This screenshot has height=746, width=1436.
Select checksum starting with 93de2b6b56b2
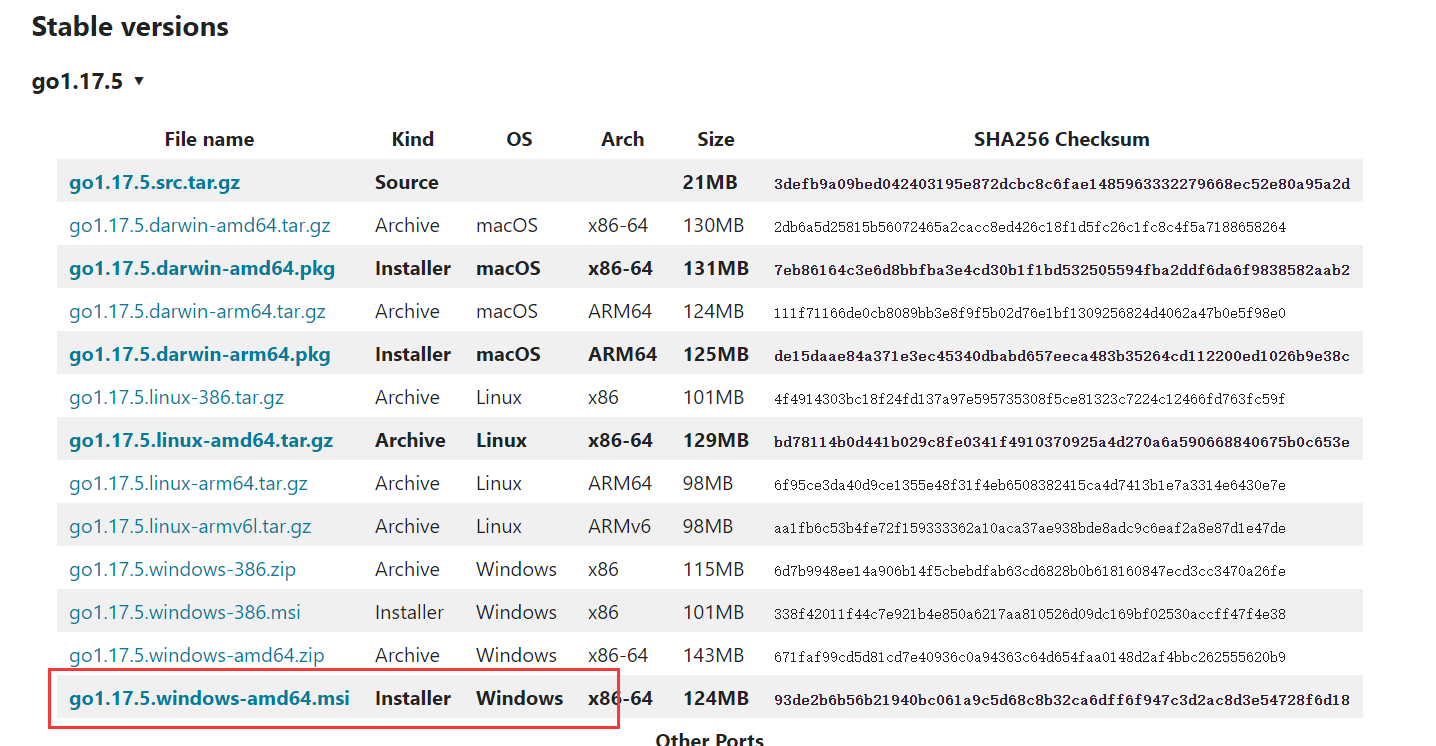[1062, 700]
